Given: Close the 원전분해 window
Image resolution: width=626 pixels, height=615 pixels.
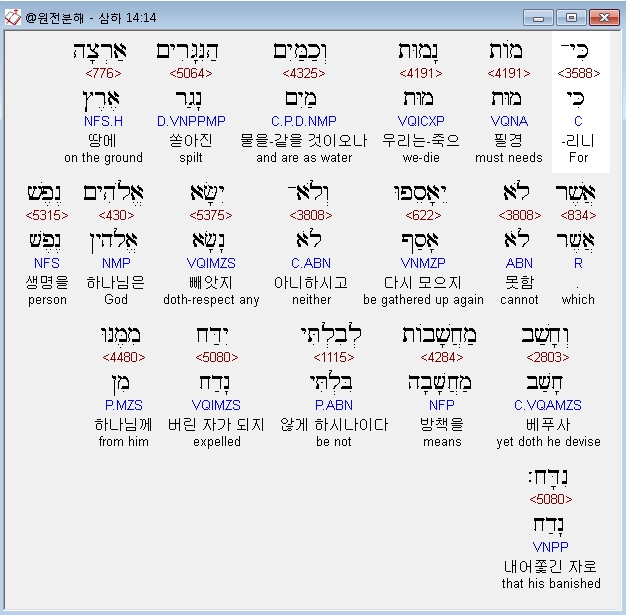Looking at the screenshot, I should coord(604,18).
